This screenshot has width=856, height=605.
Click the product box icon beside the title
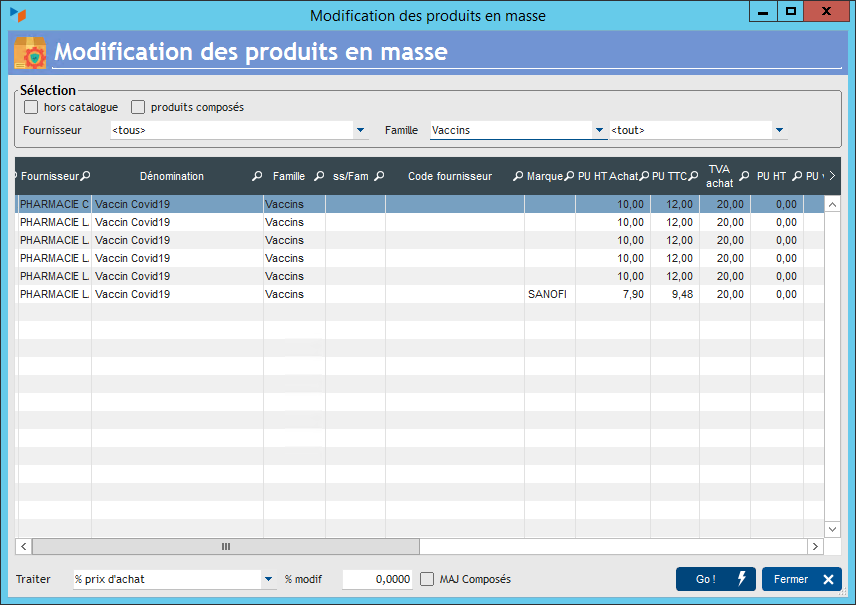pos(29,52)
